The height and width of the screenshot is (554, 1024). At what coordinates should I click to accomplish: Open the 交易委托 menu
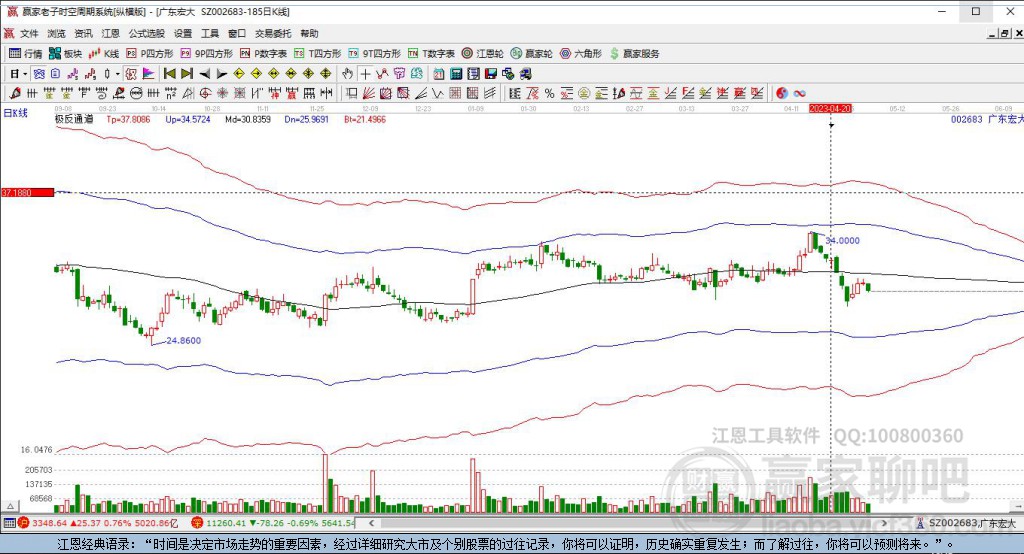(273, 33)
